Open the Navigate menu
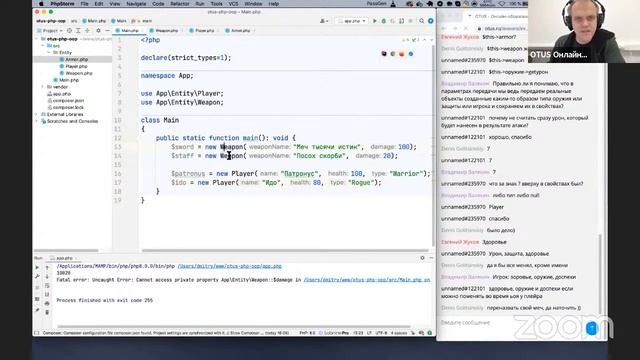 [136, 4]
